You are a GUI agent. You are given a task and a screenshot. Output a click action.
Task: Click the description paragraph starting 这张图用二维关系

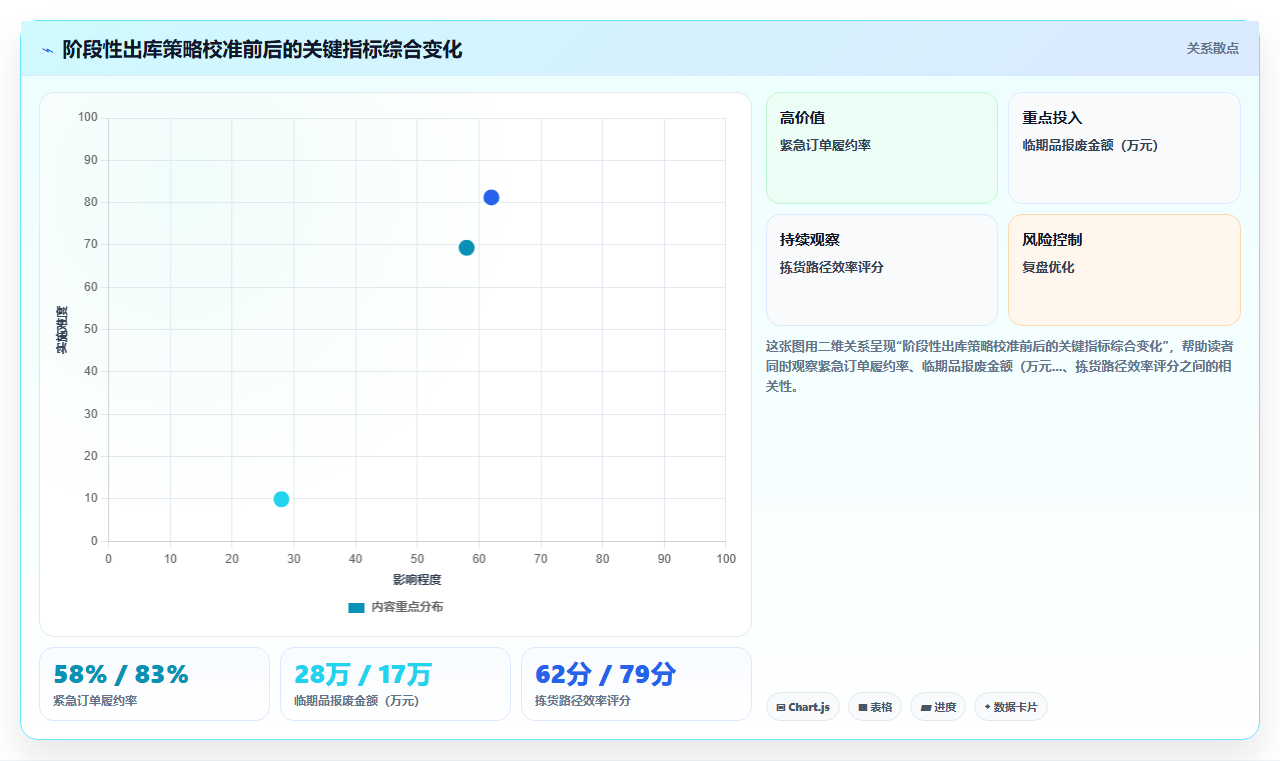coord(1001,366)
